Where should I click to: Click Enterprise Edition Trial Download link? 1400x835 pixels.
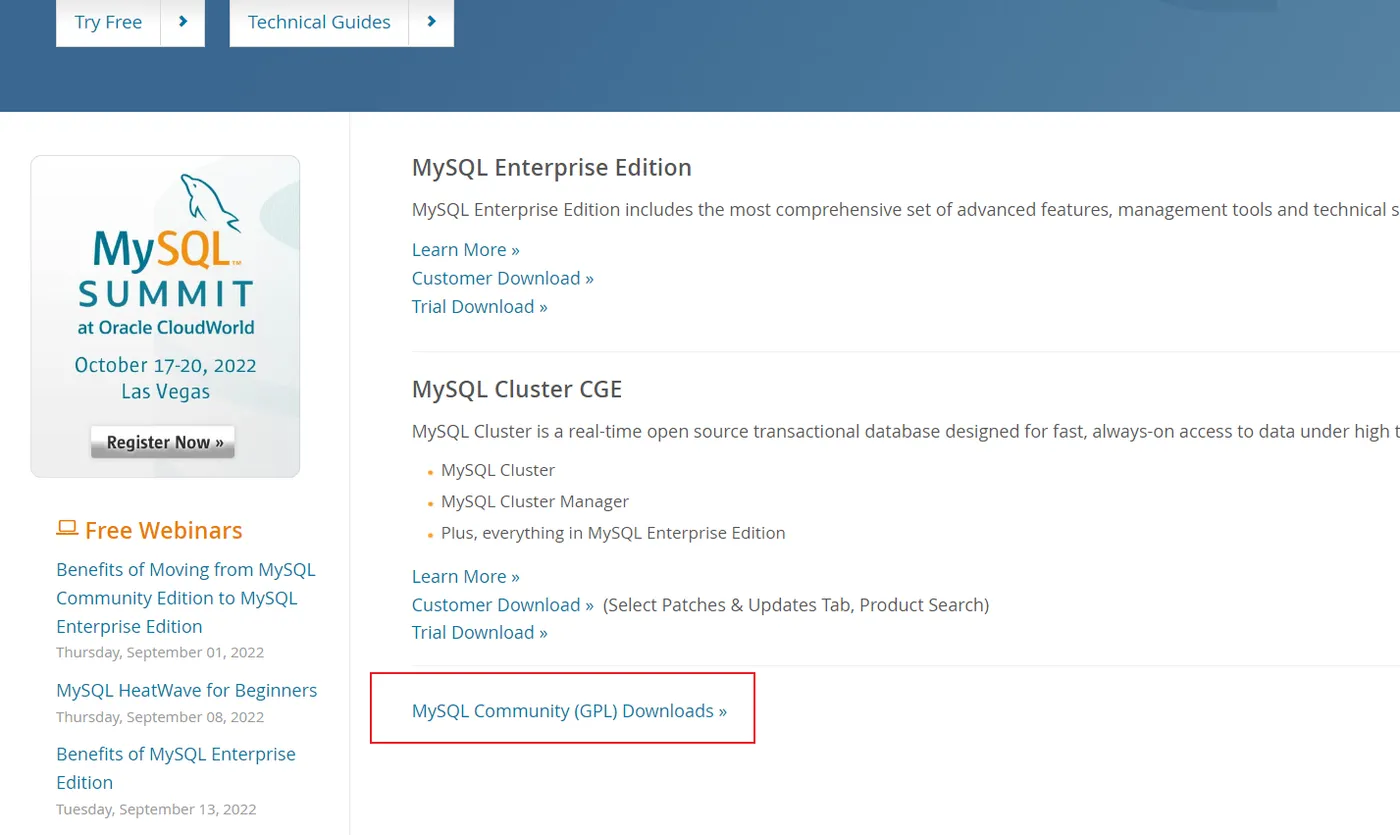click(x=479, y=306)
